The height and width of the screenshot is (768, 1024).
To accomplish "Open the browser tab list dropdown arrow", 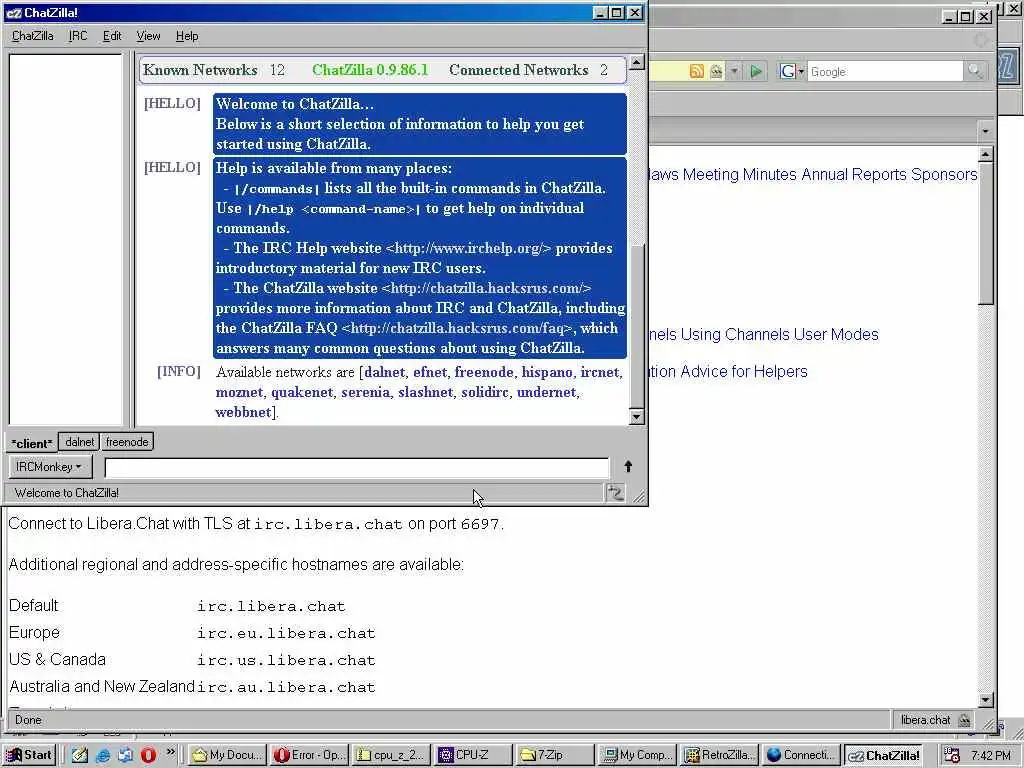I will pos(985,131).
